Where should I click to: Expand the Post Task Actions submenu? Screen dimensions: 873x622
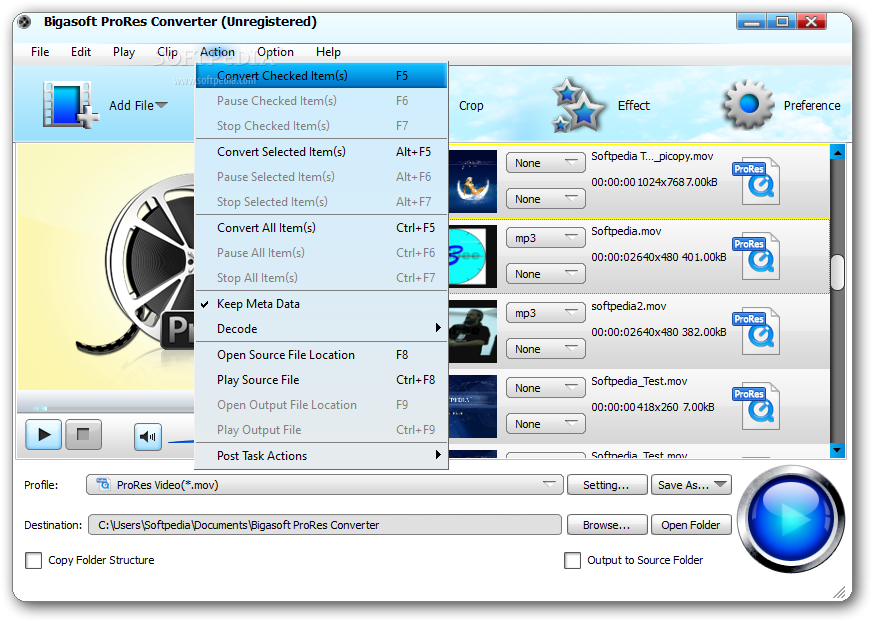322,456
